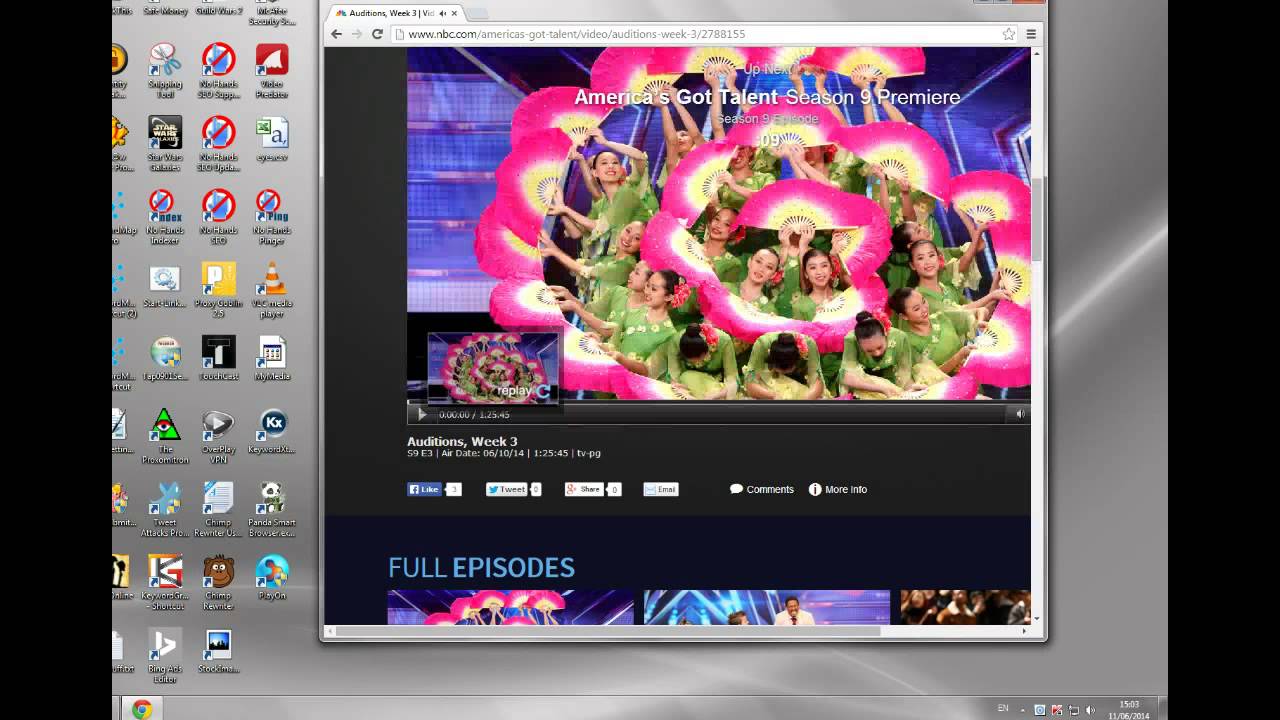This screenshot has height=720, width=1280.
Task: Select the TouchCast desktop icon
Action: click(218, 358)
